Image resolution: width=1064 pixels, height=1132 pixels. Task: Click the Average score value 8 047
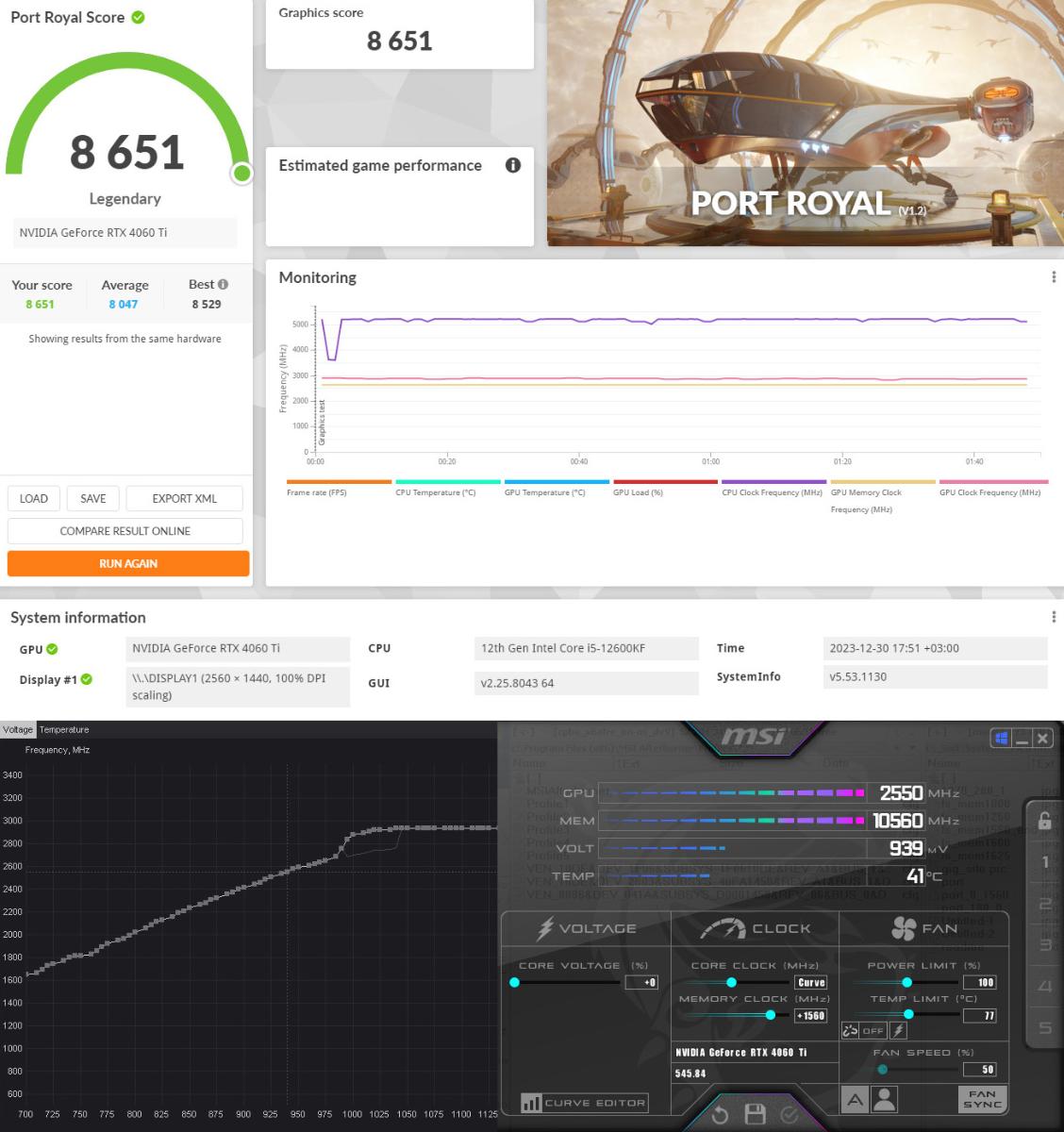[x=123, y=305]
